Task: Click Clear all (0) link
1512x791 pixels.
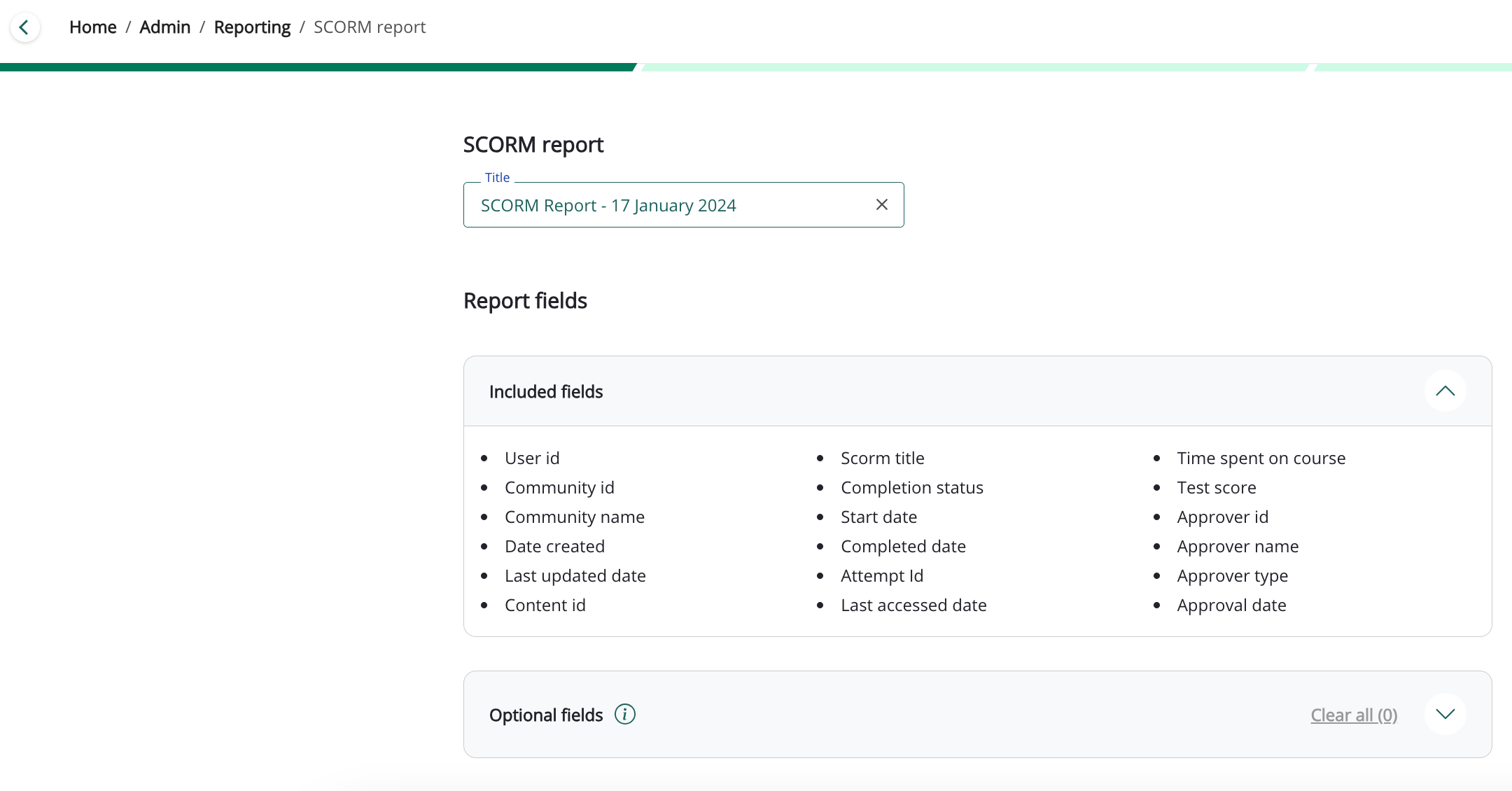Action: 1353,715
